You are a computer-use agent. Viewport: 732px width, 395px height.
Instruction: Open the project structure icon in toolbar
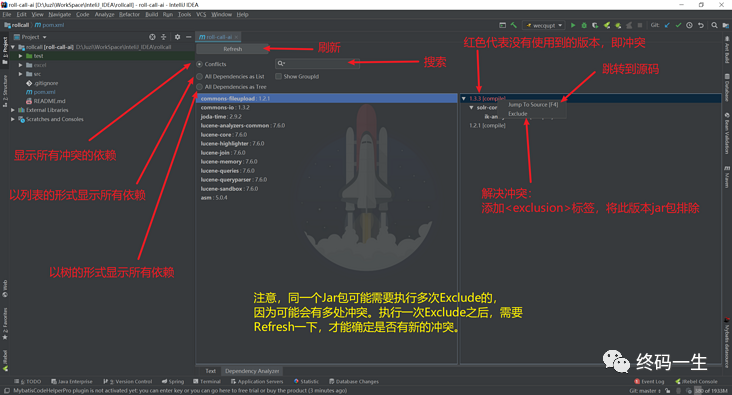[726, 25]
